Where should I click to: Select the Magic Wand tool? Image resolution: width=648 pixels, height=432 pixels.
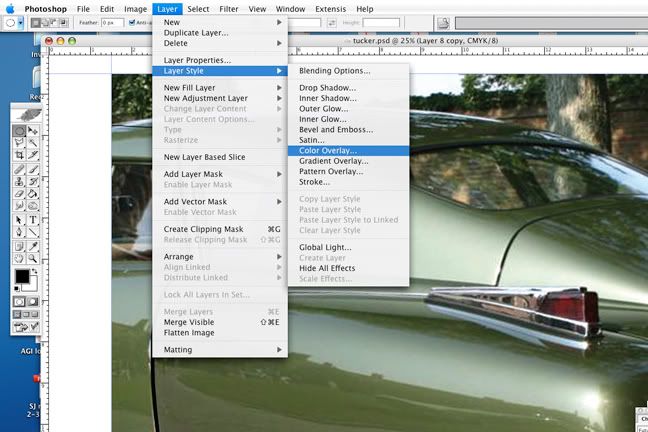(x=33, y=143)
